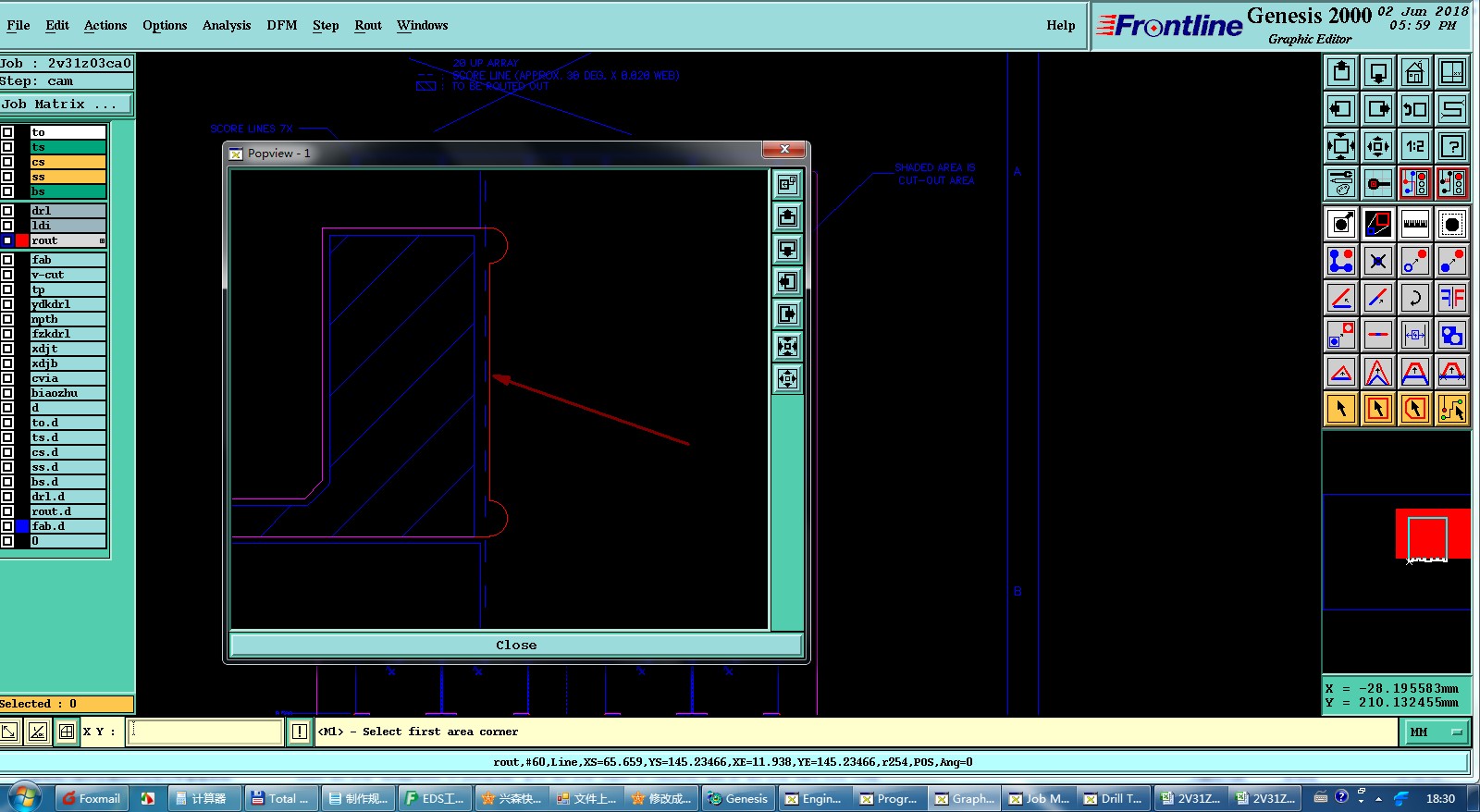Click pan left icon in Popview toolbar
The height and width of the screenshot is (812, 1480).
[787, 282]
